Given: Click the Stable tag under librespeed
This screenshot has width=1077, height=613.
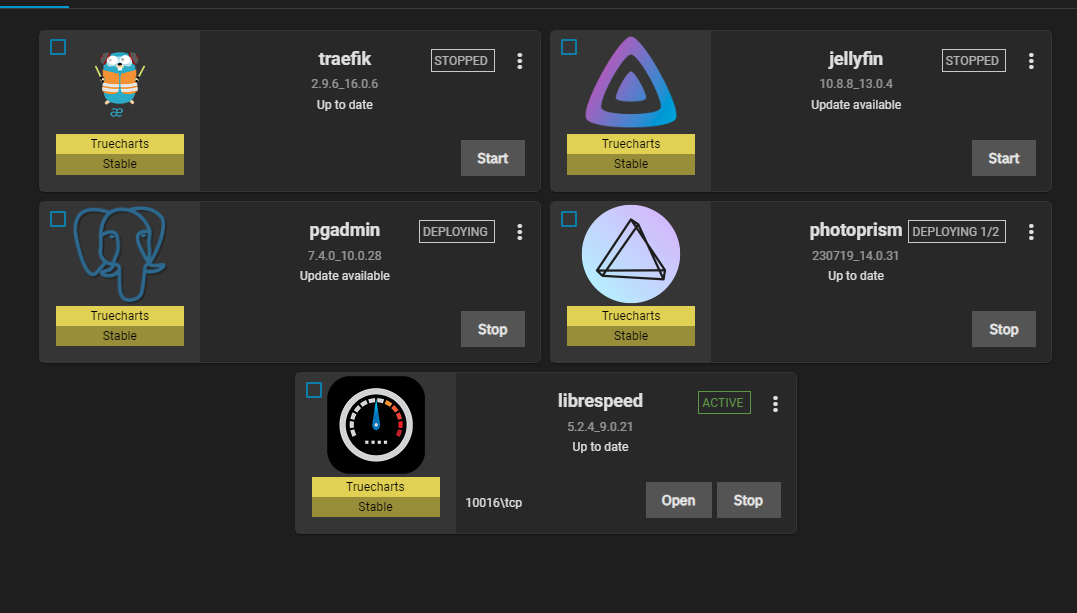Looking at the screenshot, I should 376,507.
